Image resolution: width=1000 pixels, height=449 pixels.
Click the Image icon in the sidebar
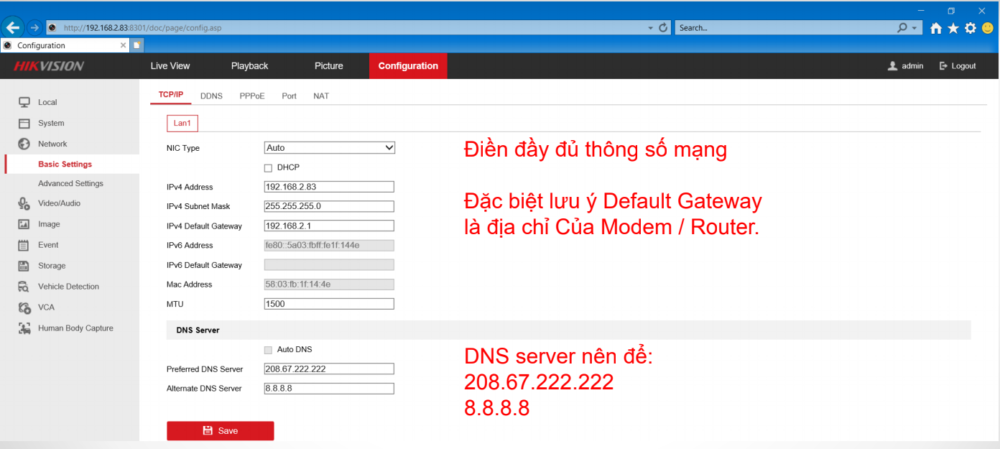point(24,224)
